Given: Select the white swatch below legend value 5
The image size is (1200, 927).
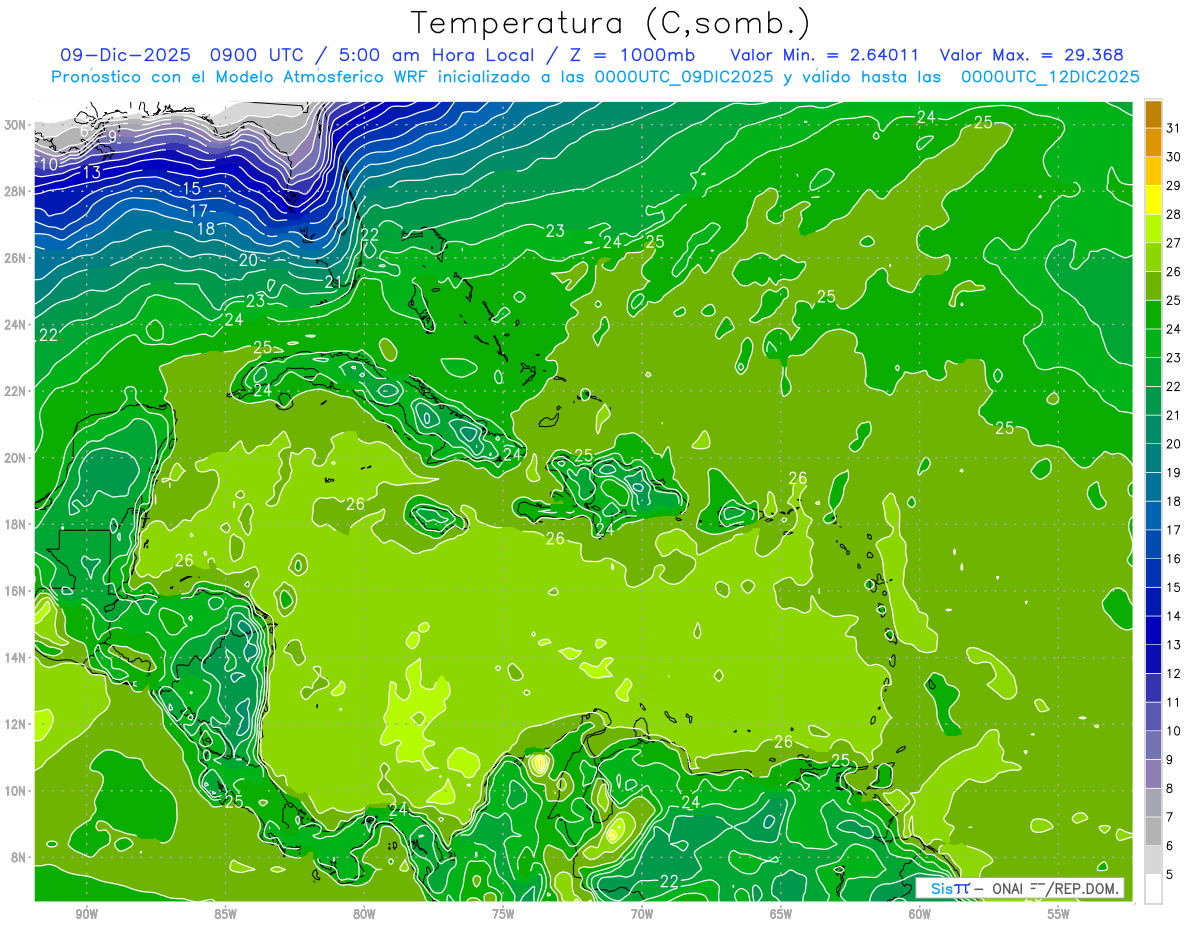Looking at the screenshot, I should click(x=1153, y=888).
